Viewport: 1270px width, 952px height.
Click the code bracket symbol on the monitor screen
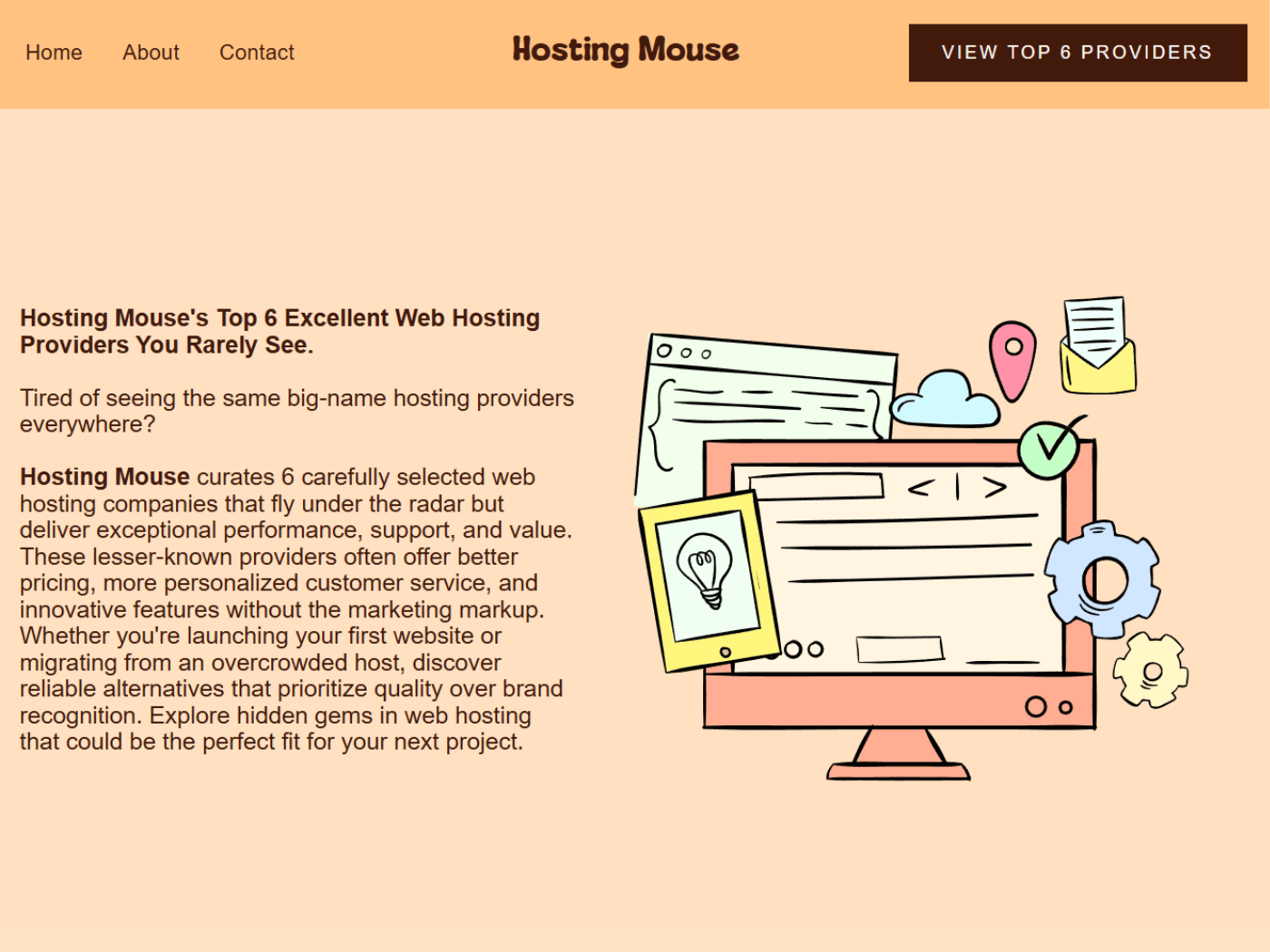tap(957, 488)
